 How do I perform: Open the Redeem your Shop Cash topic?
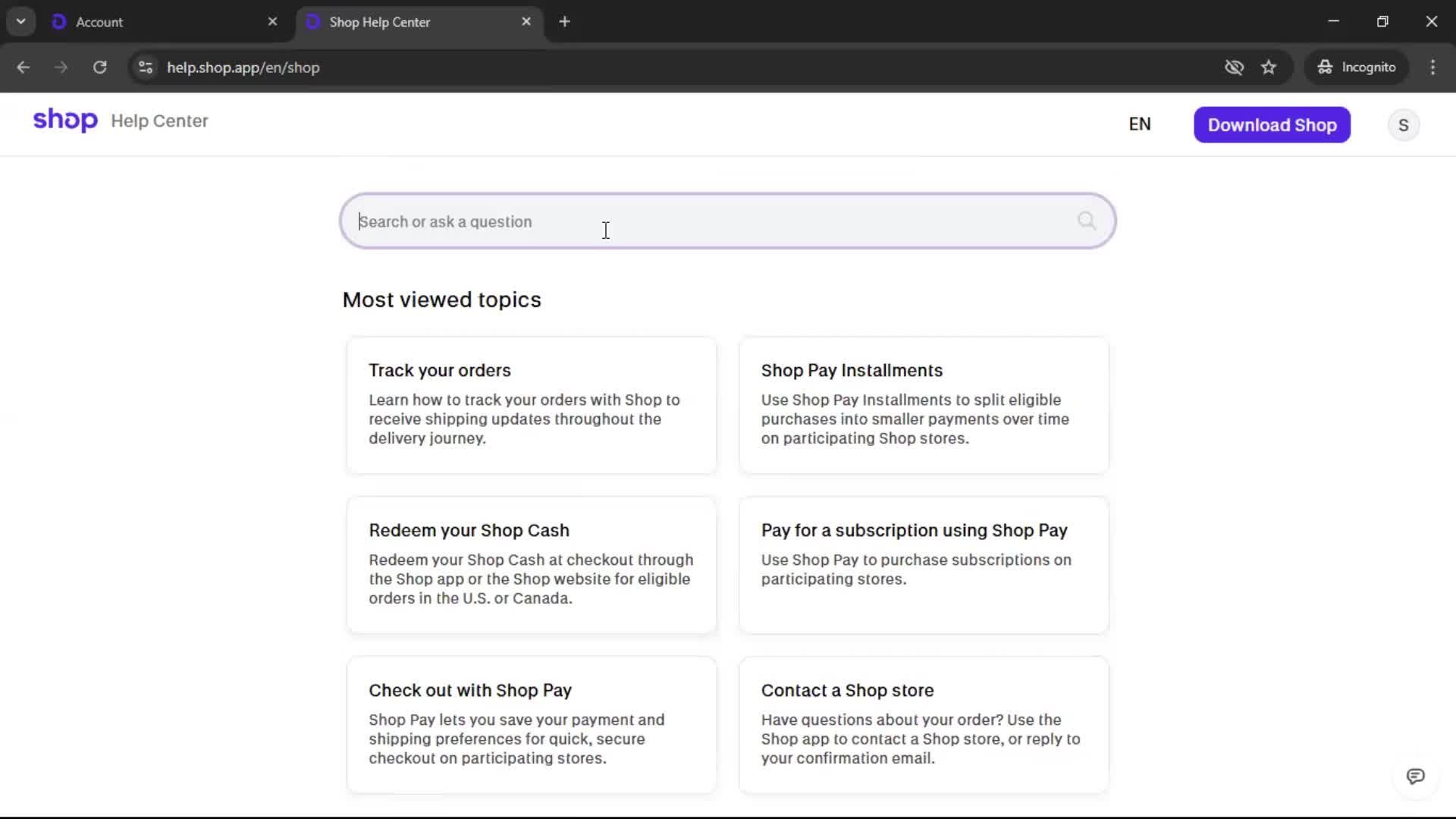(531, 564)
